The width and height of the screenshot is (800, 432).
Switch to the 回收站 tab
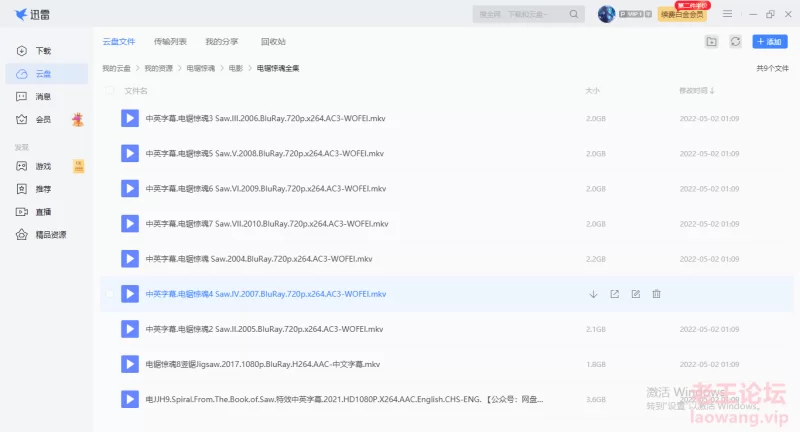[x=273, y=42]
